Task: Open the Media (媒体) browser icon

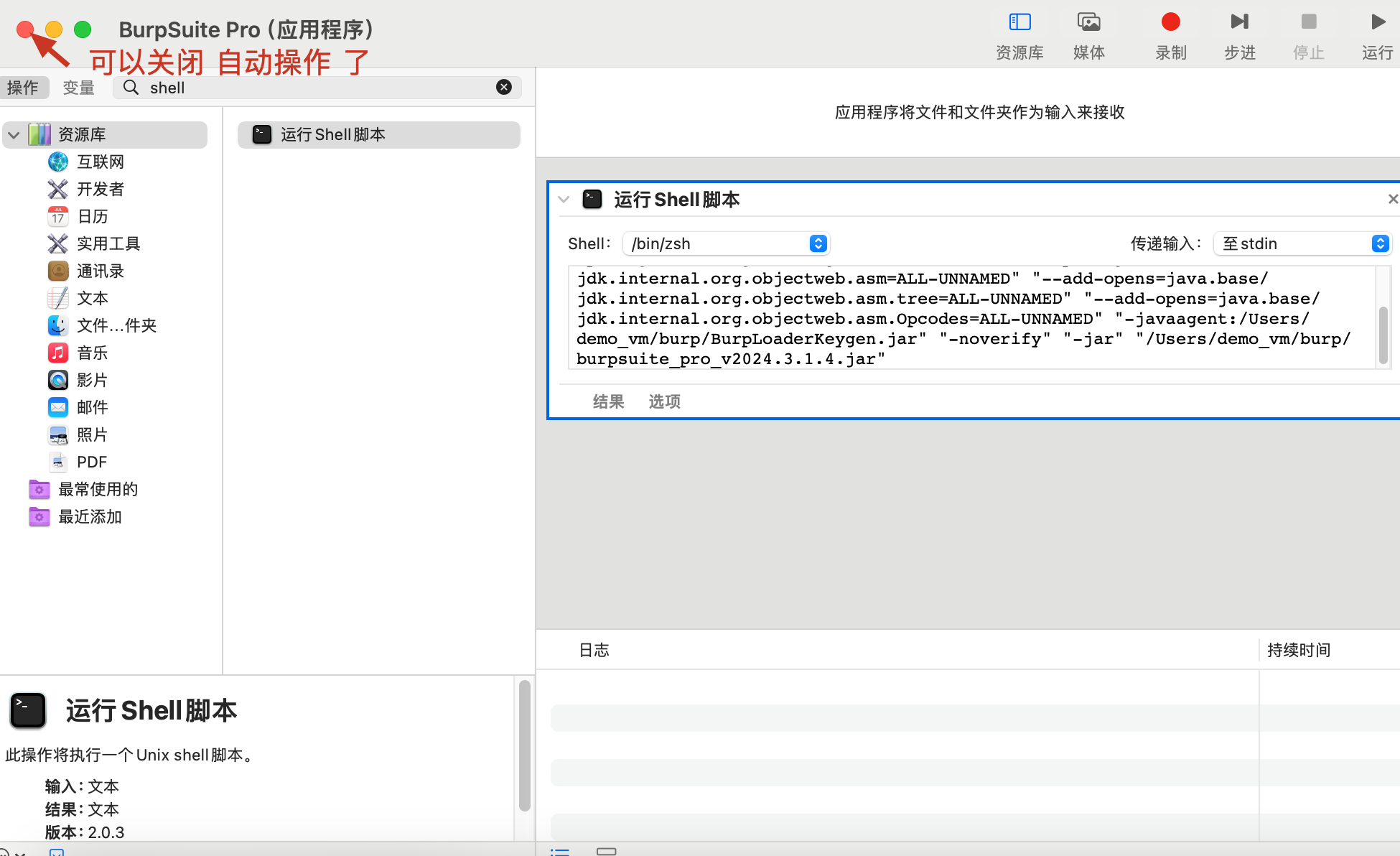Action: tap(1088, 23)
